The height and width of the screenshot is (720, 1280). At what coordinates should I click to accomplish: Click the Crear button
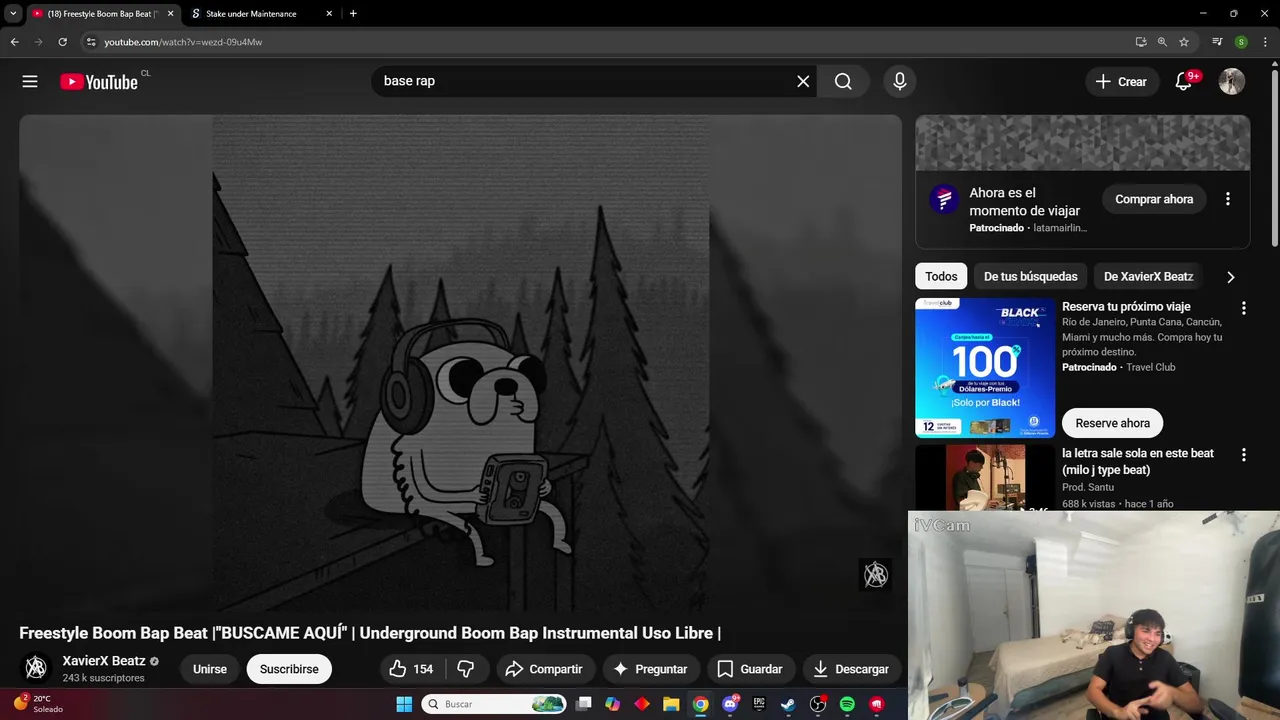1122,82
